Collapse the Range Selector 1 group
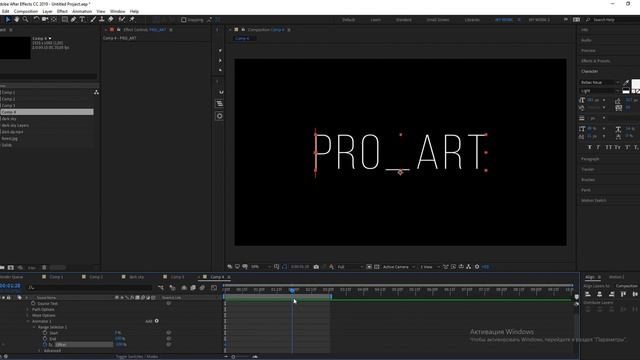640x360 pixels. pyautogui.click(x=34, y=327)
